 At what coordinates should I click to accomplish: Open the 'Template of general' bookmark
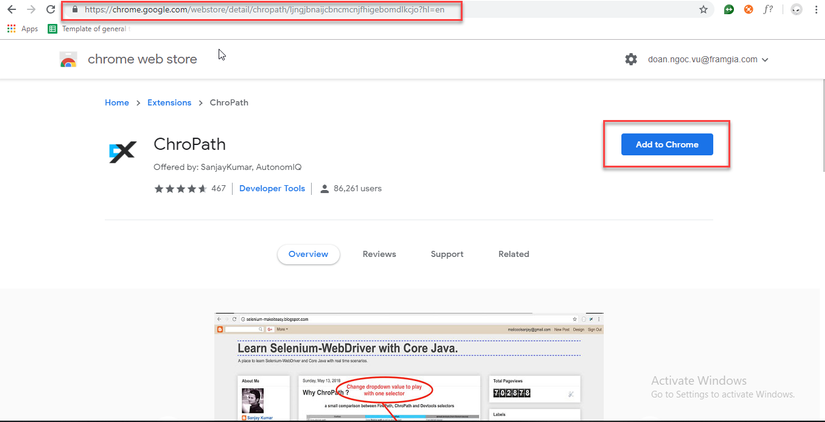click(x=89, y=29)
